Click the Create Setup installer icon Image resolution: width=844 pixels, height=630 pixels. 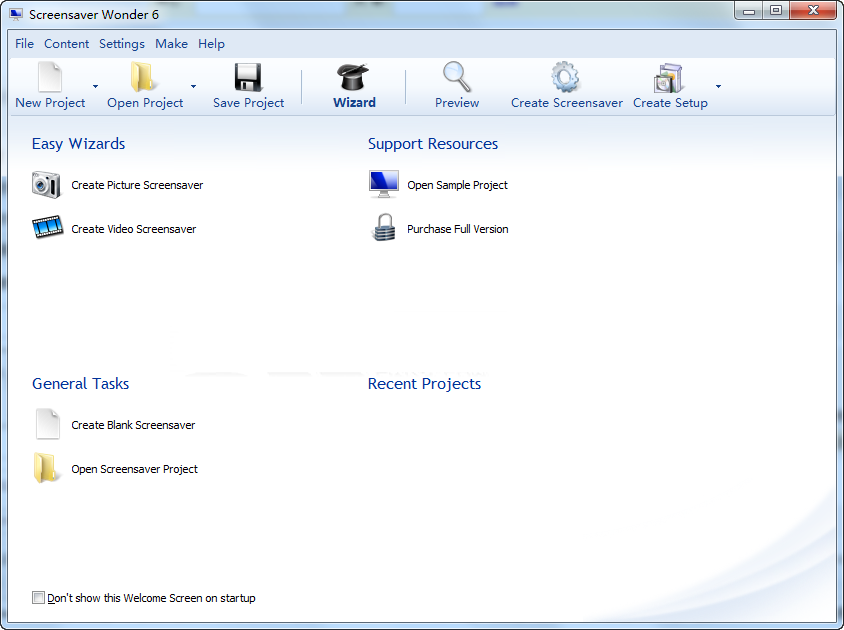[x=668, y=78]
